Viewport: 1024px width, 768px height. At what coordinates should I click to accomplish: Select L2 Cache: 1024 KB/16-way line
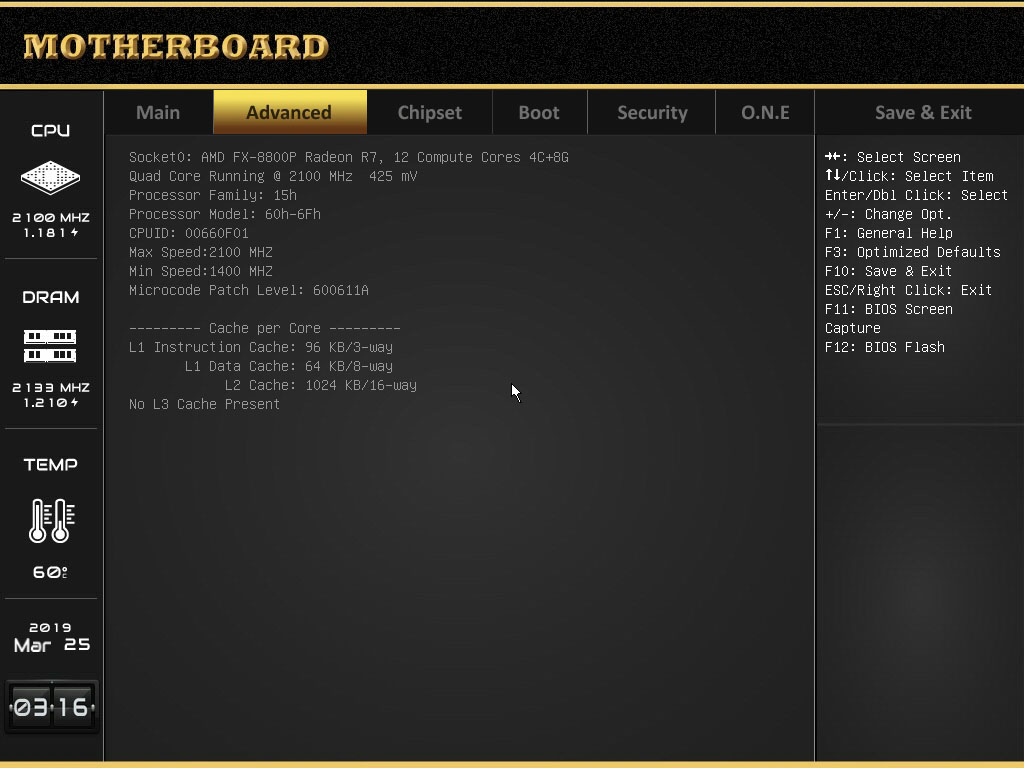pyautogui.click(x=321, y=385)
